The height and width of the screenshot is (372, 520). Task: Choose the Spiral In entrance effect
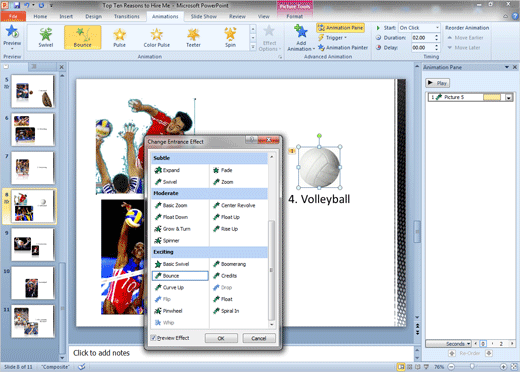pos(230,311)
